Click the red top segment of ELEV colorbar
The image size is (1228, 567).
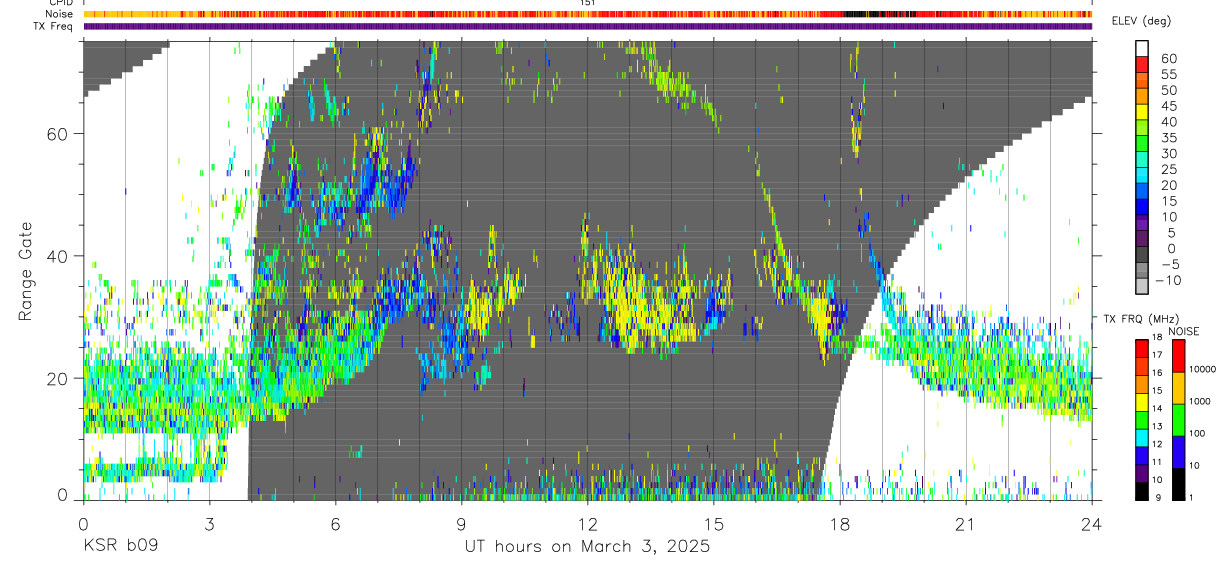click(x=1142, y=64)
